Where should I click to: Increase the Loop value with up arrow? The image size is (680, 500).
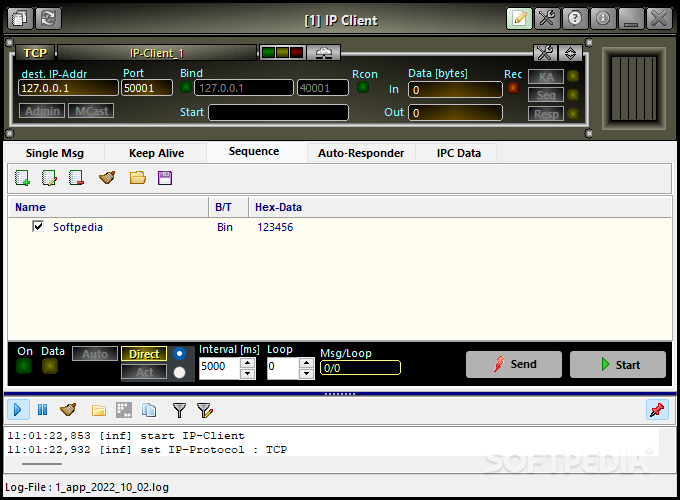pos(307,363)
